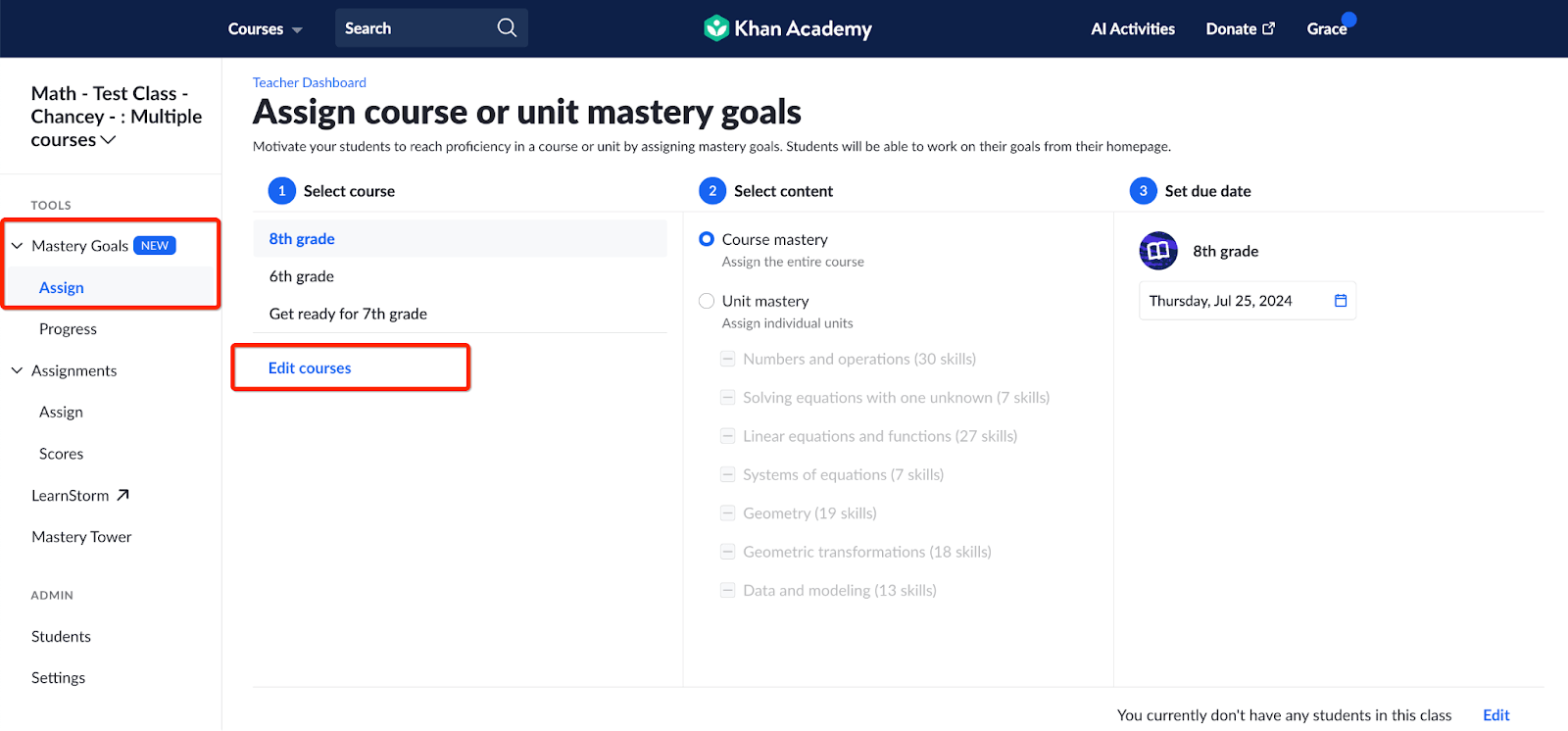
Task: Open the Courses dropdown menu
Action: pyautogui.click(x=266, y=29)
